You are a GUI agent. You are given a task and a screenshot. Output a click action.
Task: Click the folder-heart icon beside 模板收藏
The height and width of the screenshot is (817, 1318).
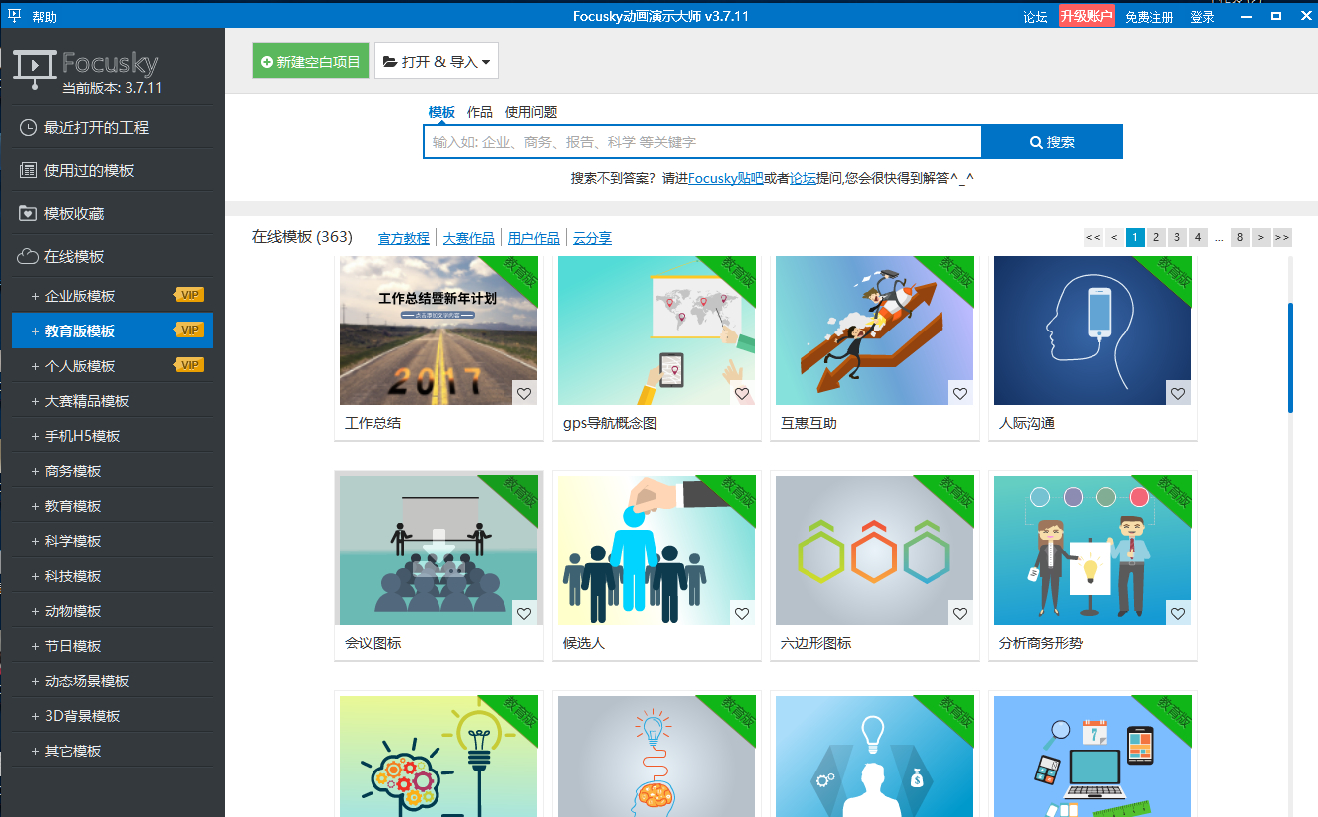tap(28, 213)
